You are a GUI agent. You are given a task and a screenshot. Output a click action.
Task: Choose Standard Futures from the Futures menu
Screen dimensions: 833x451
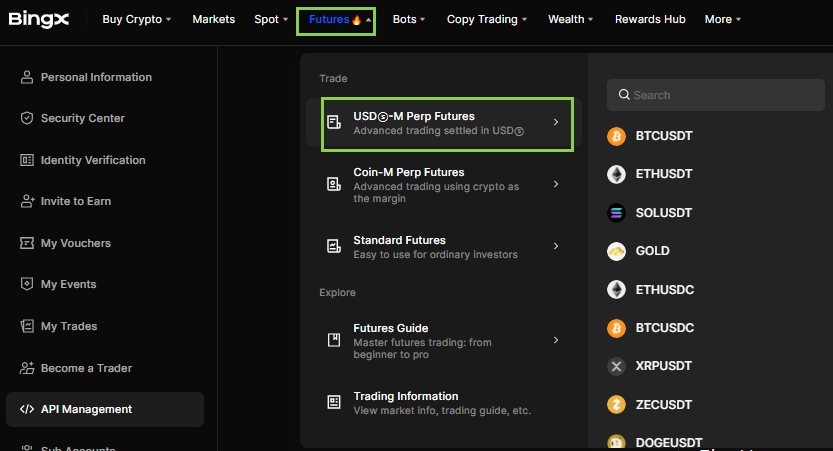pos(400,241)
